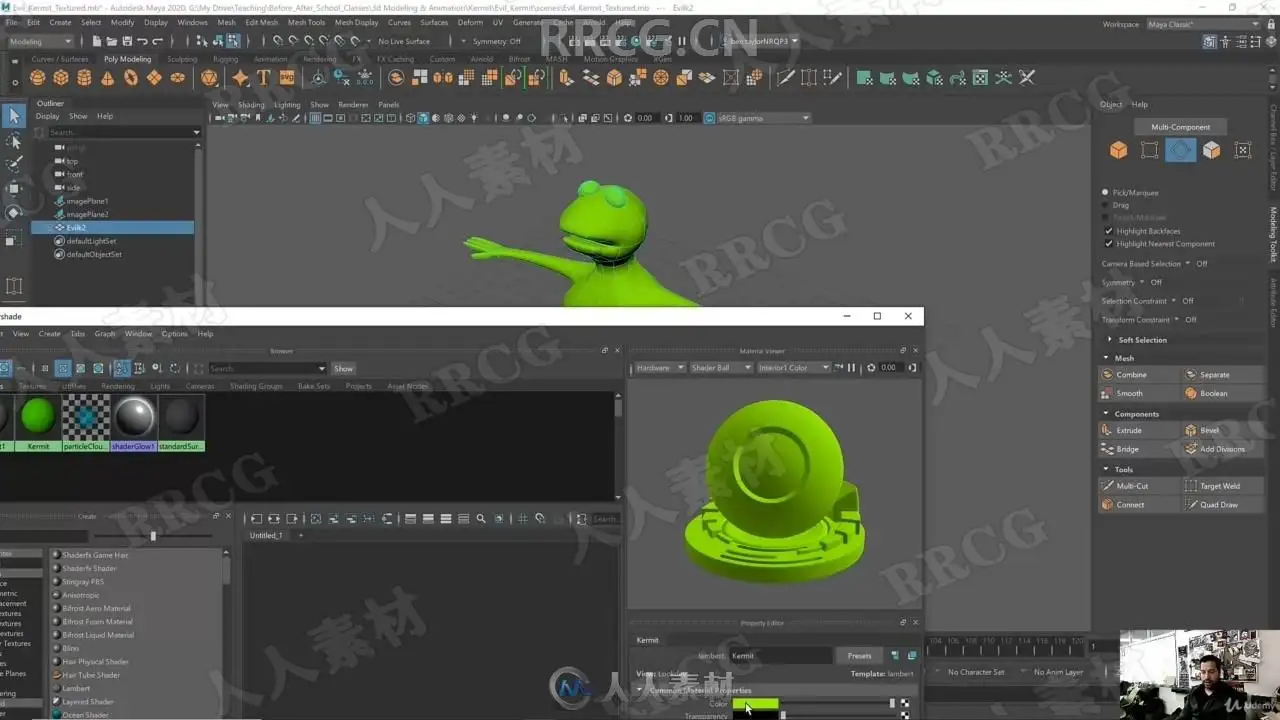This screenshot has width=1280, height=720.
Task: Select UV selection mode in Modeling Toolkit
Action: [1243, 150]
